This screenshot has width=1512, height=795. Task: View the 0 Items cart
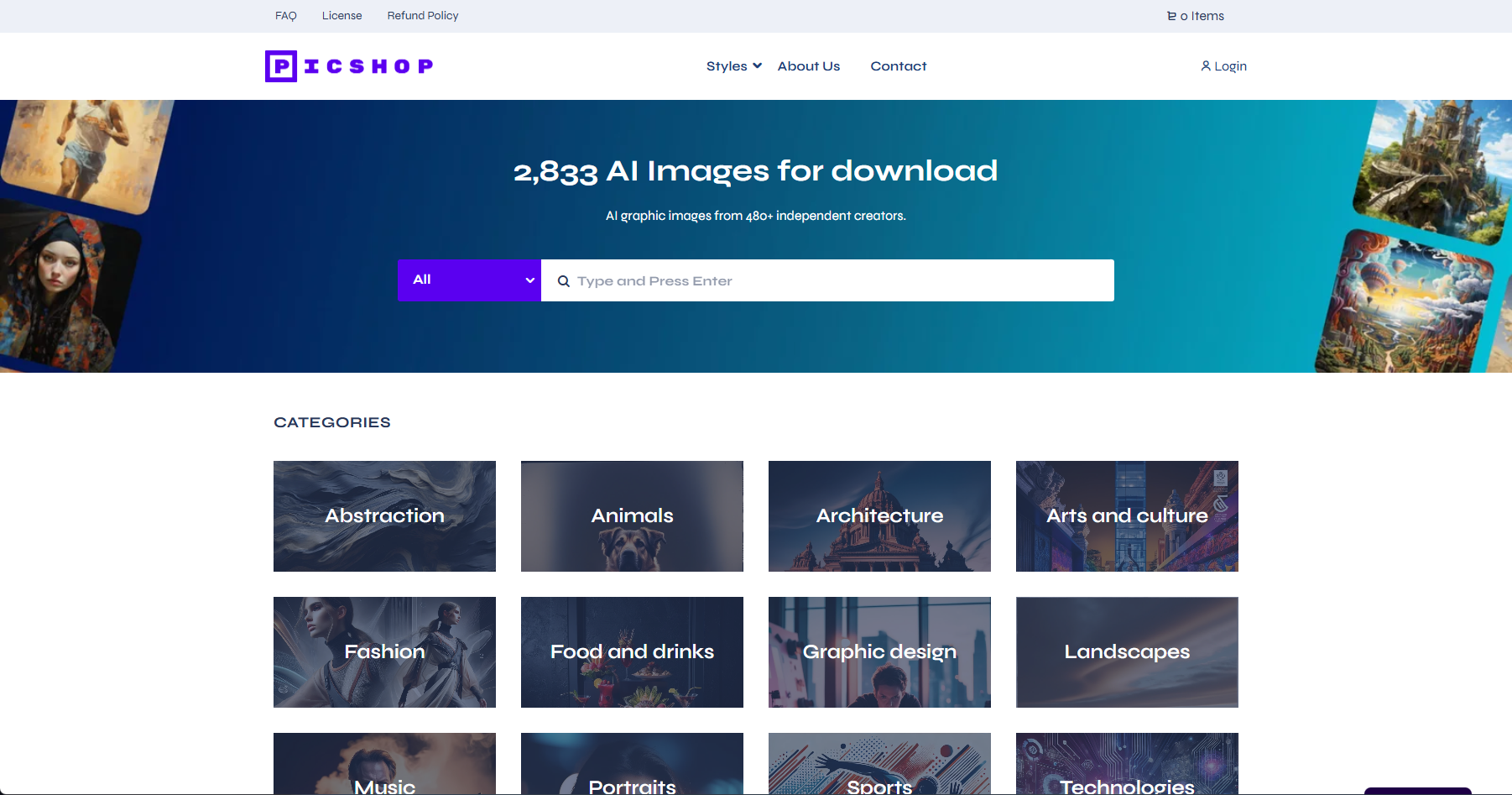click(1196, 16)
